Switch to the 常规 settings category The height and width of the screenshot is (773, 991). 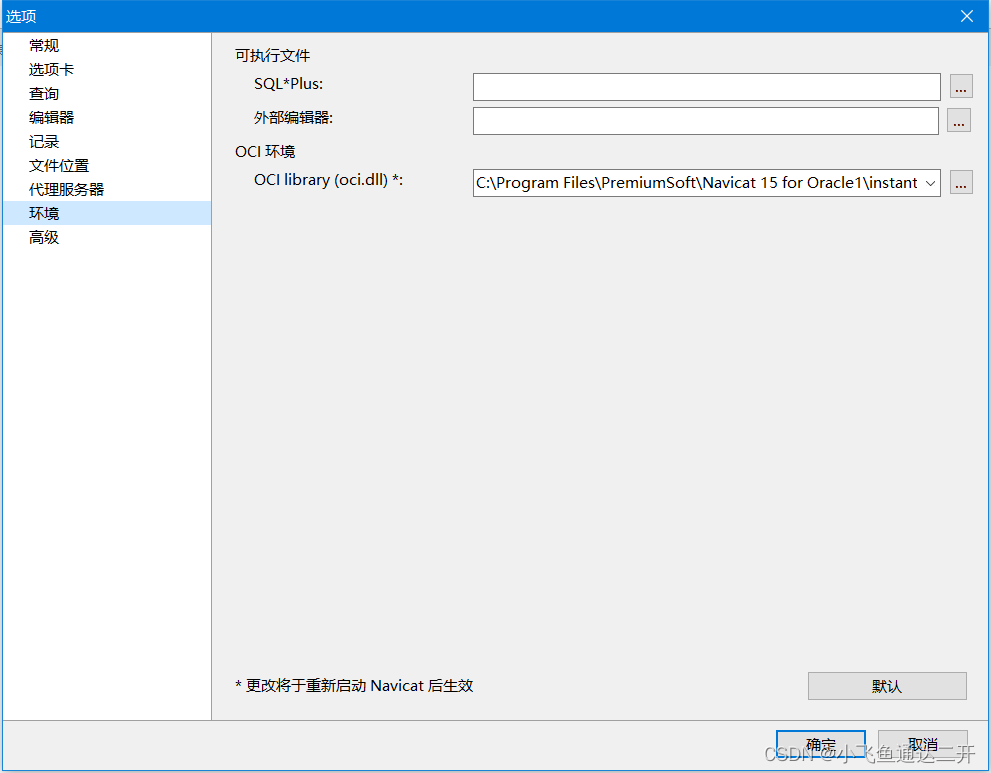(x=43, y=45)
